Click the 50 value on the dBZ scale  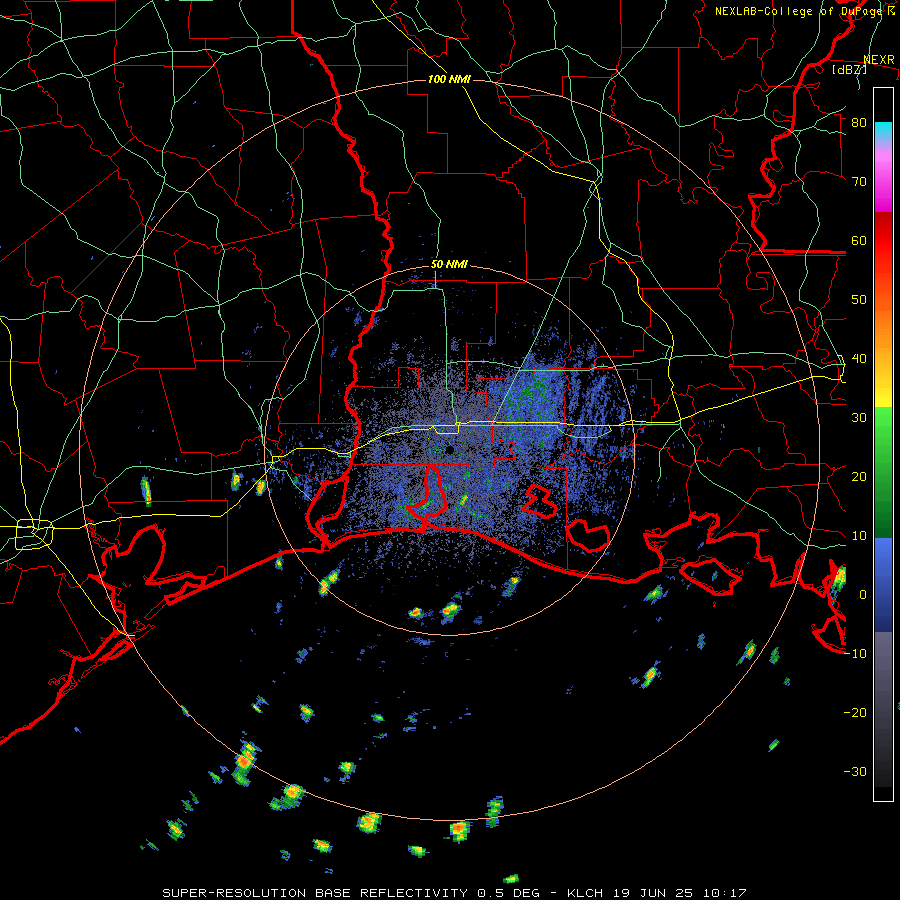[859, 300]
